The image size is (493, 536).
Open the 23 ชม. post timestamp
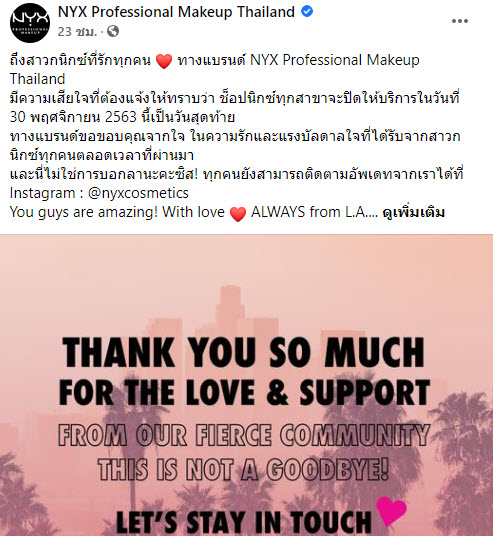pyautogui.click(x=77, y=32)
